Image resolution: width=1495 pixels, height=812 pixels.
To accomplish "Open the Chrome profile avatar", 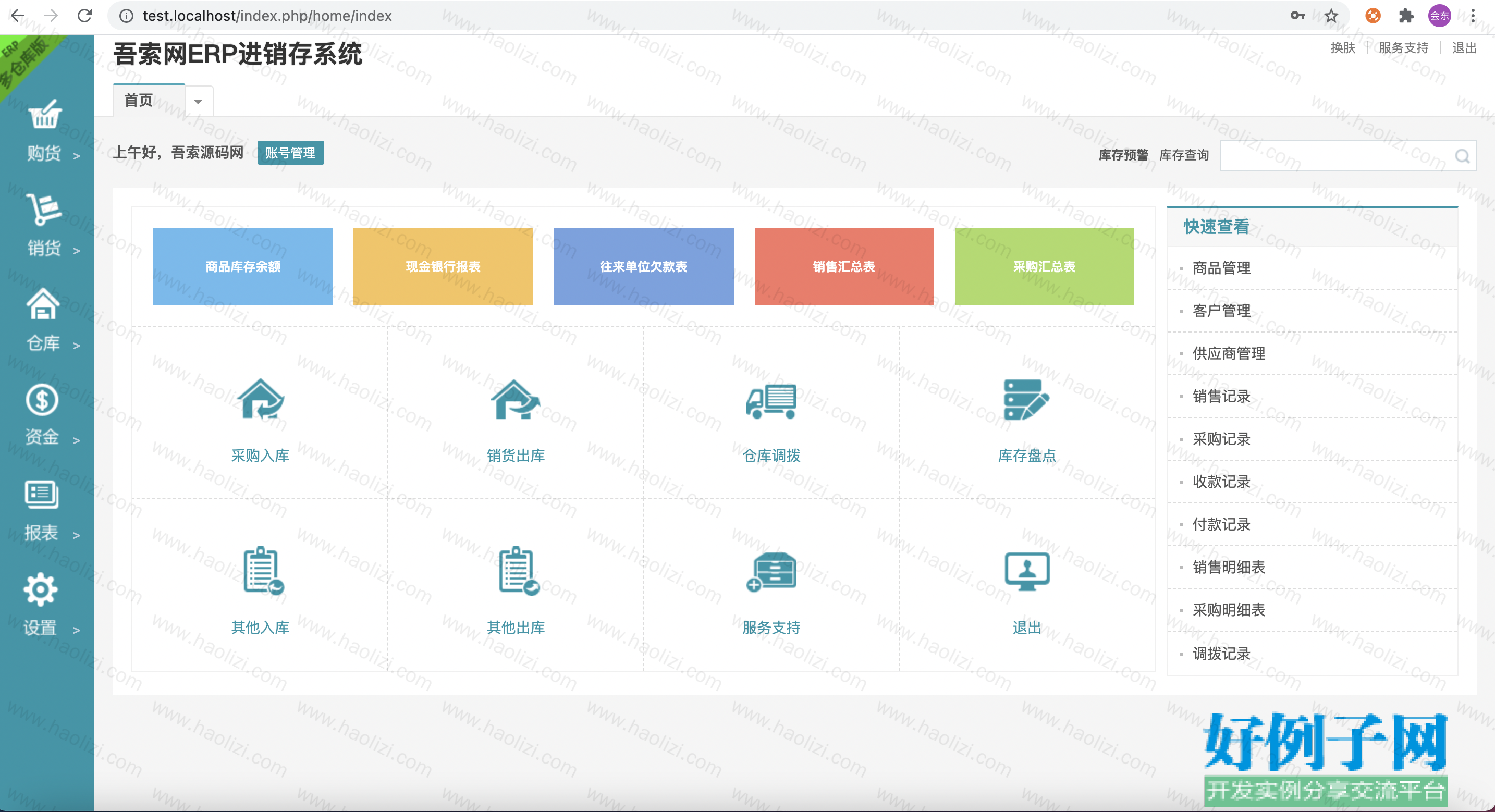I will pyautogui.click(x=1439, y=16).
